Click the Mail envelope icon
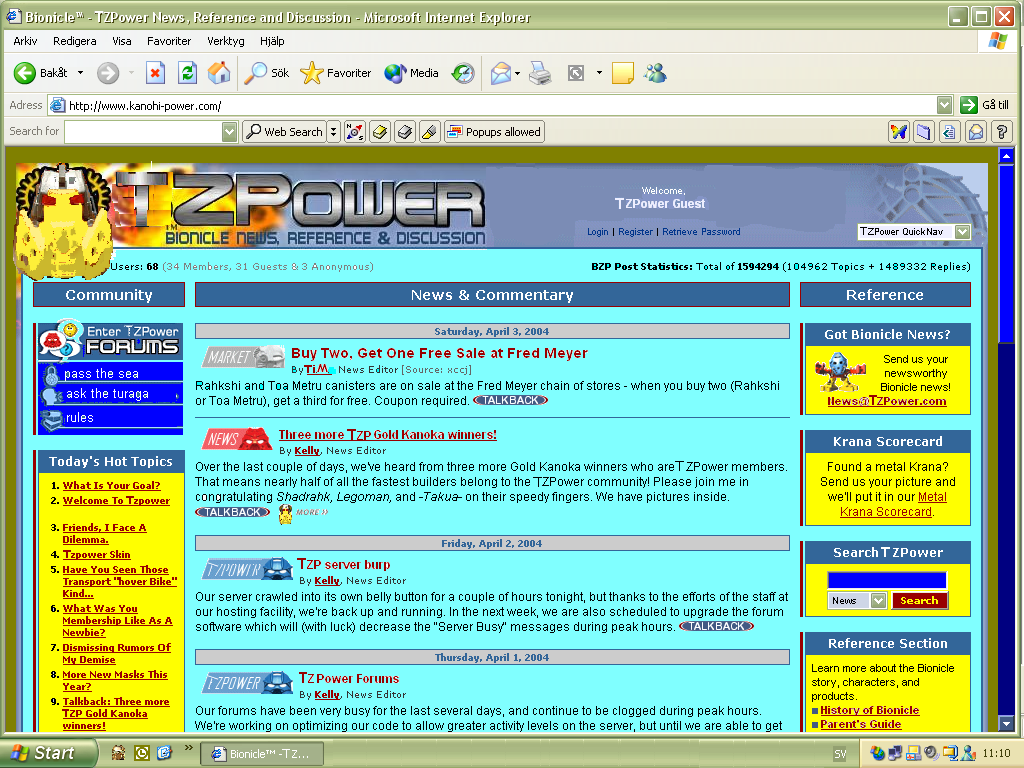The height and width of the screenshot is (768, 1024). 500,72
